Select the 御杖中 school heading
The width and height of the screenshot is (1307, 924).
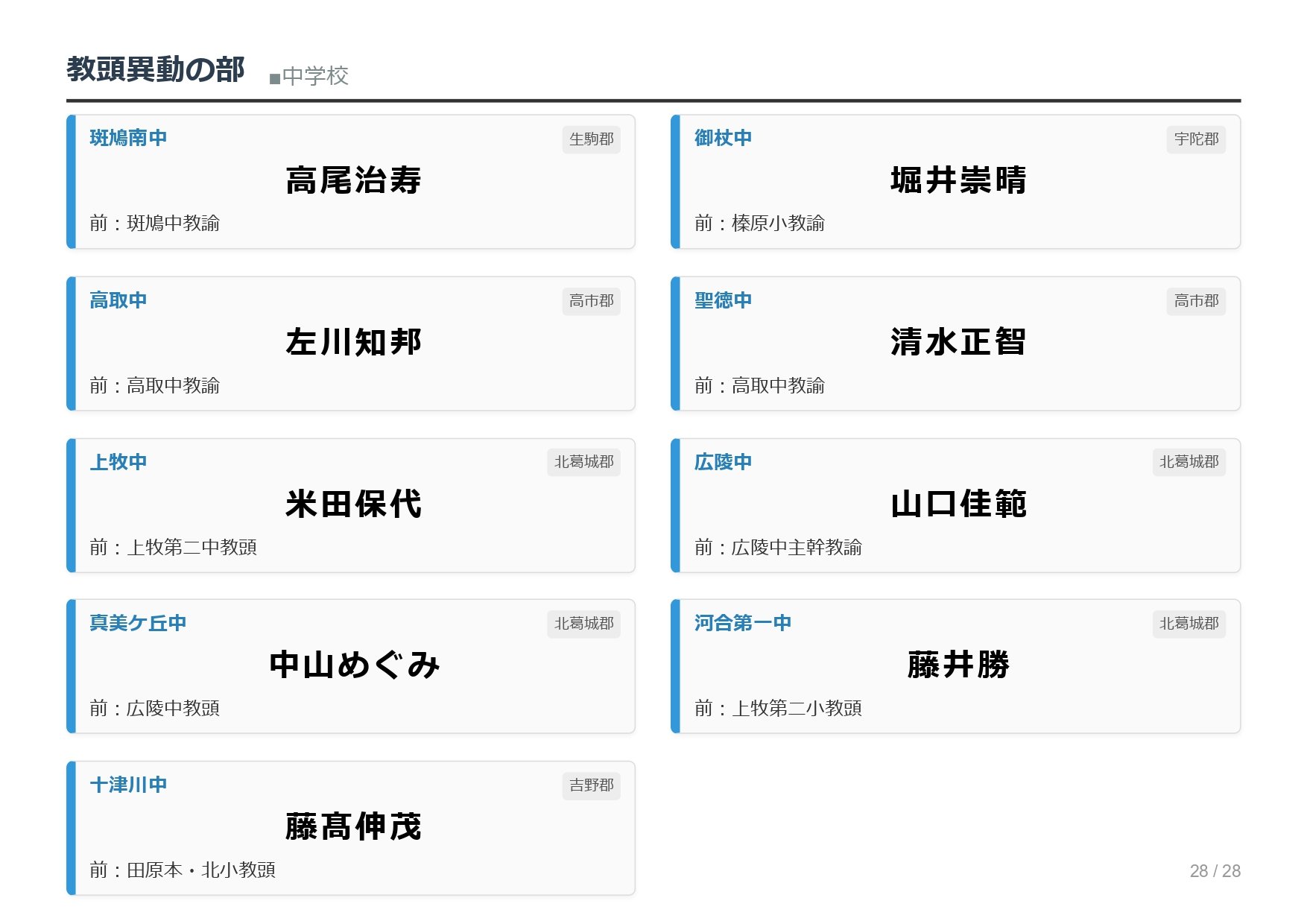(x=723, y=138)
